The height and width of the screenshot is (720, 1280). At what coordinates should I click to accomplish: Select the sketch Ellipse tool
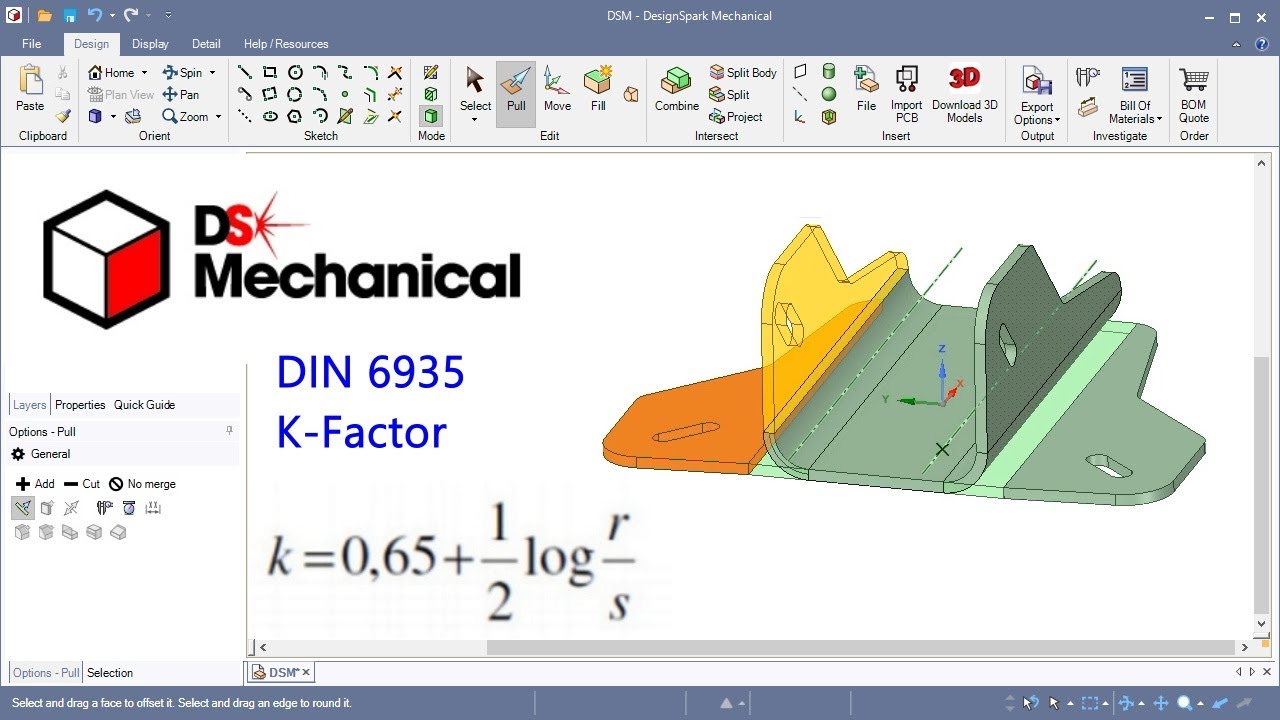(x=270, y=116)
